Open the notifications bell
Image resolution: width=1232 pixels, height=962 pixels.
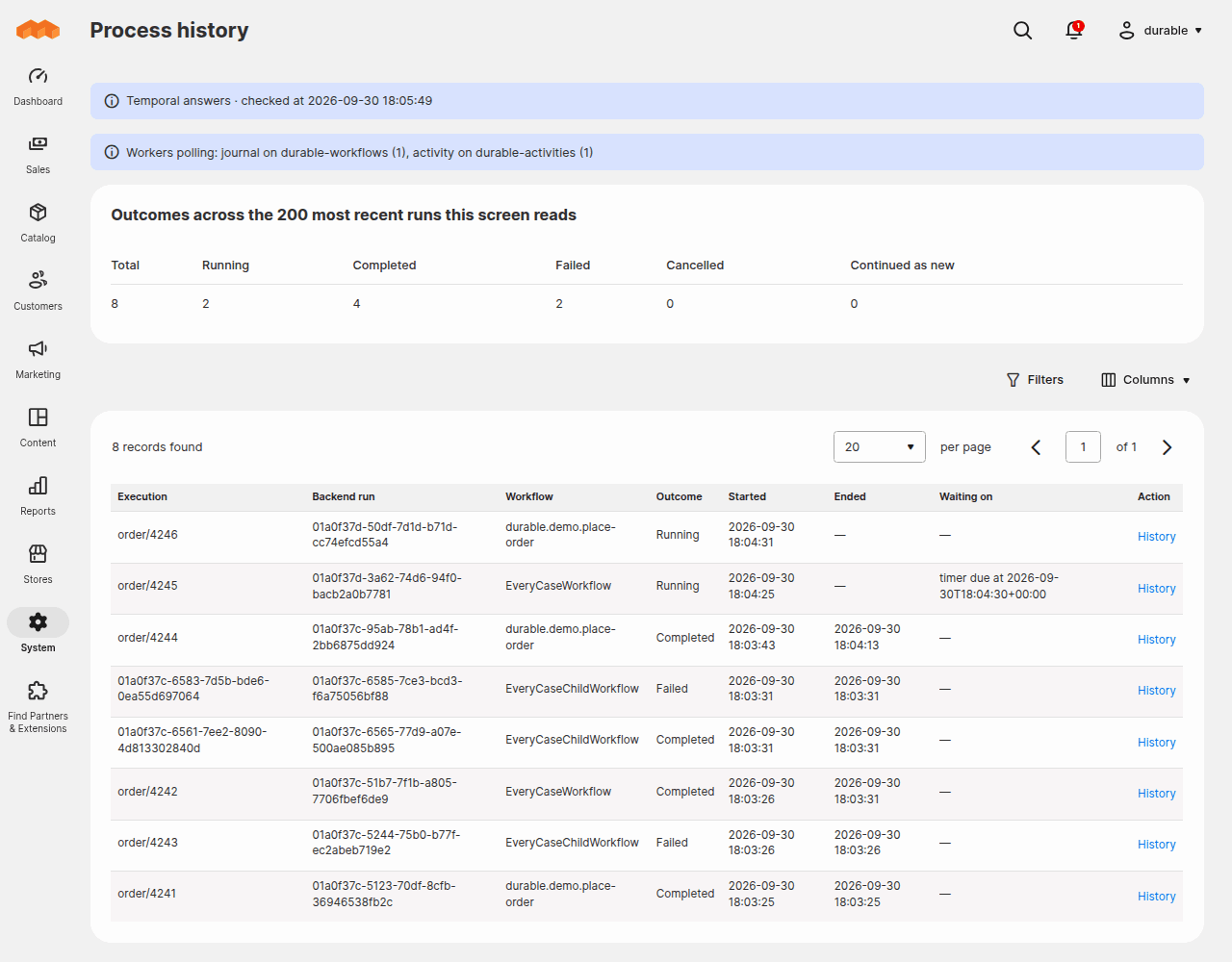click(1074, 31)
